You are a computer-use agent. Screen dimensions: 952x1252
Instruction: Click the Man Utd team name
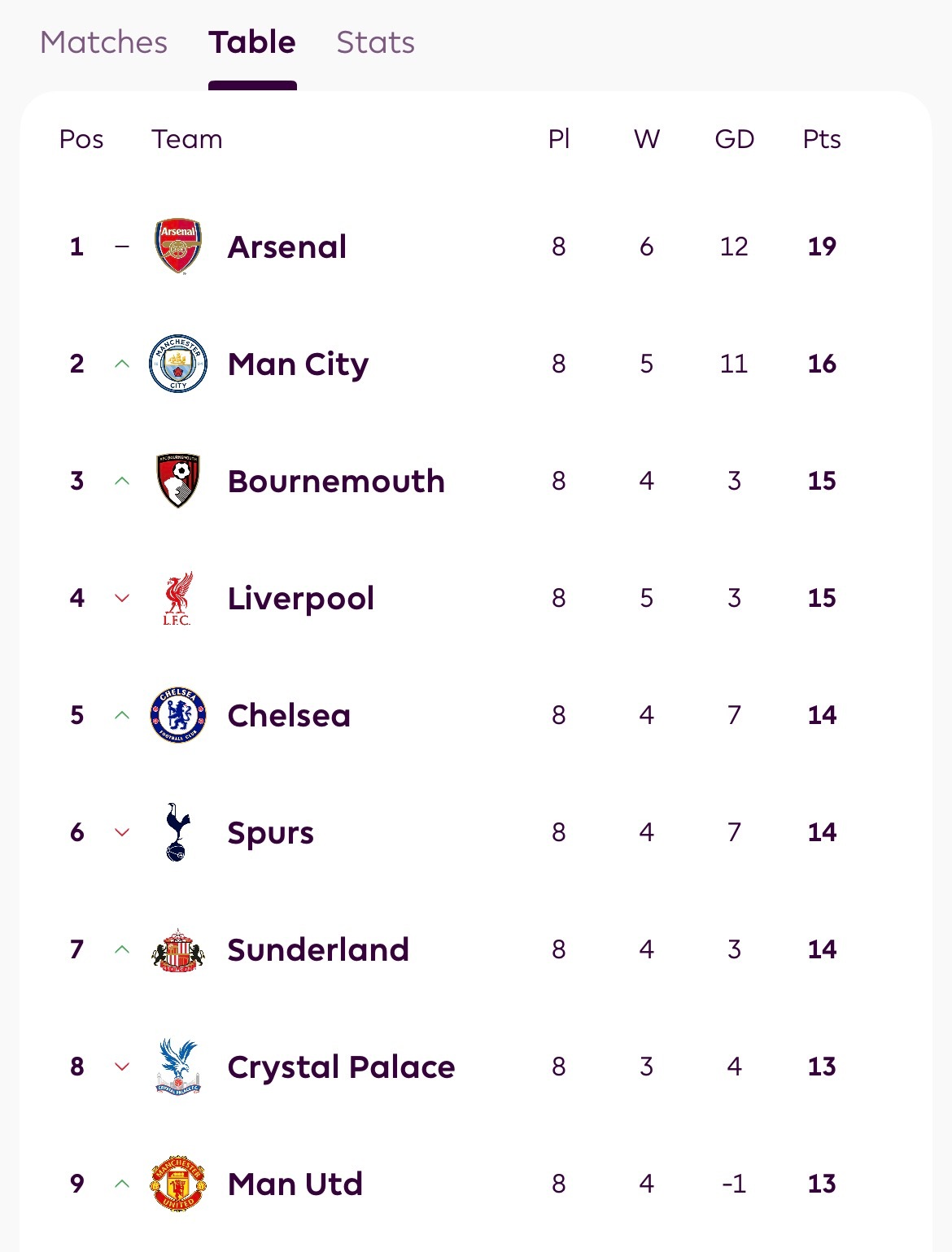point(295,1184)
